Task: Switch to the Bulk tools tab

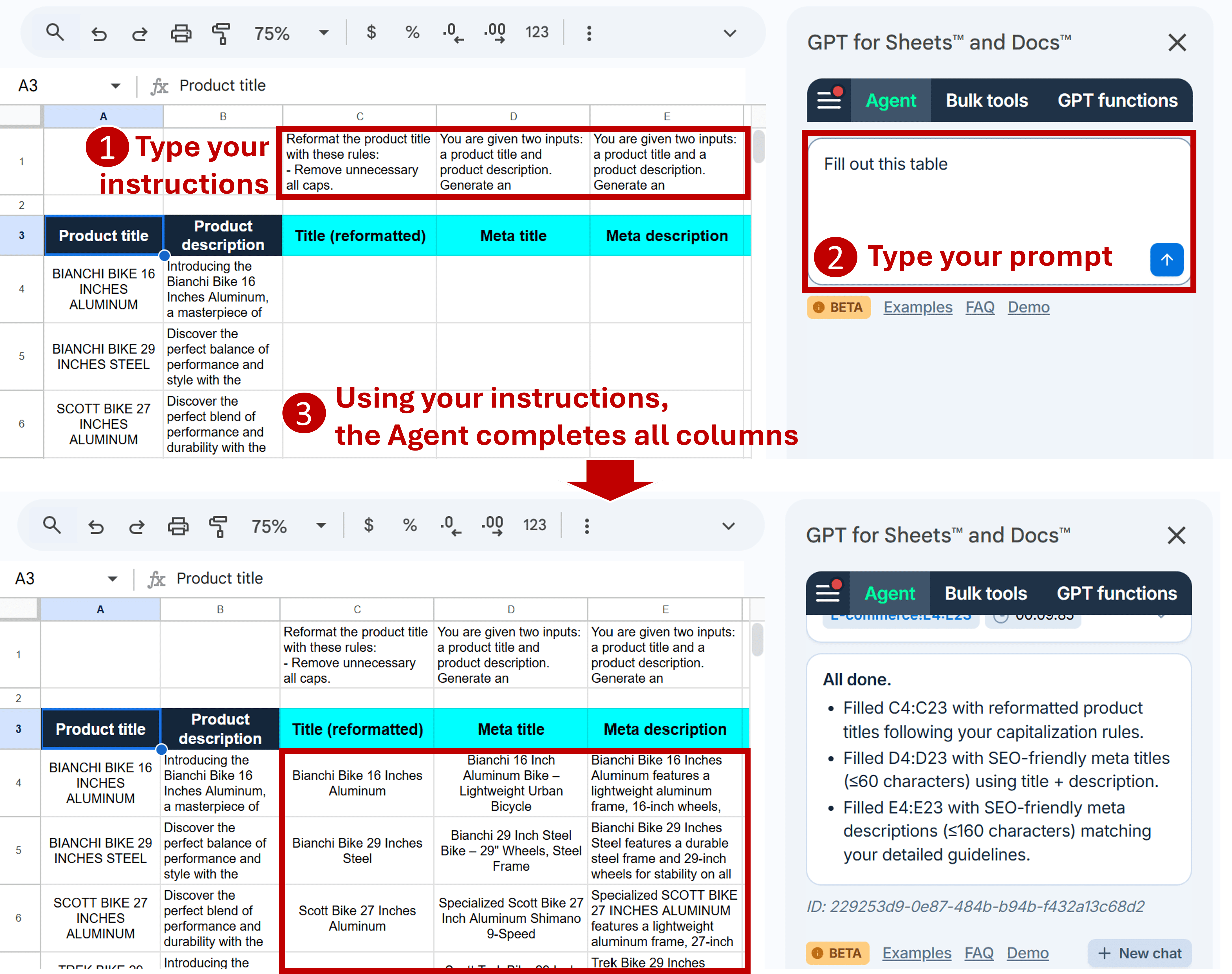Action: pos(986,100)
